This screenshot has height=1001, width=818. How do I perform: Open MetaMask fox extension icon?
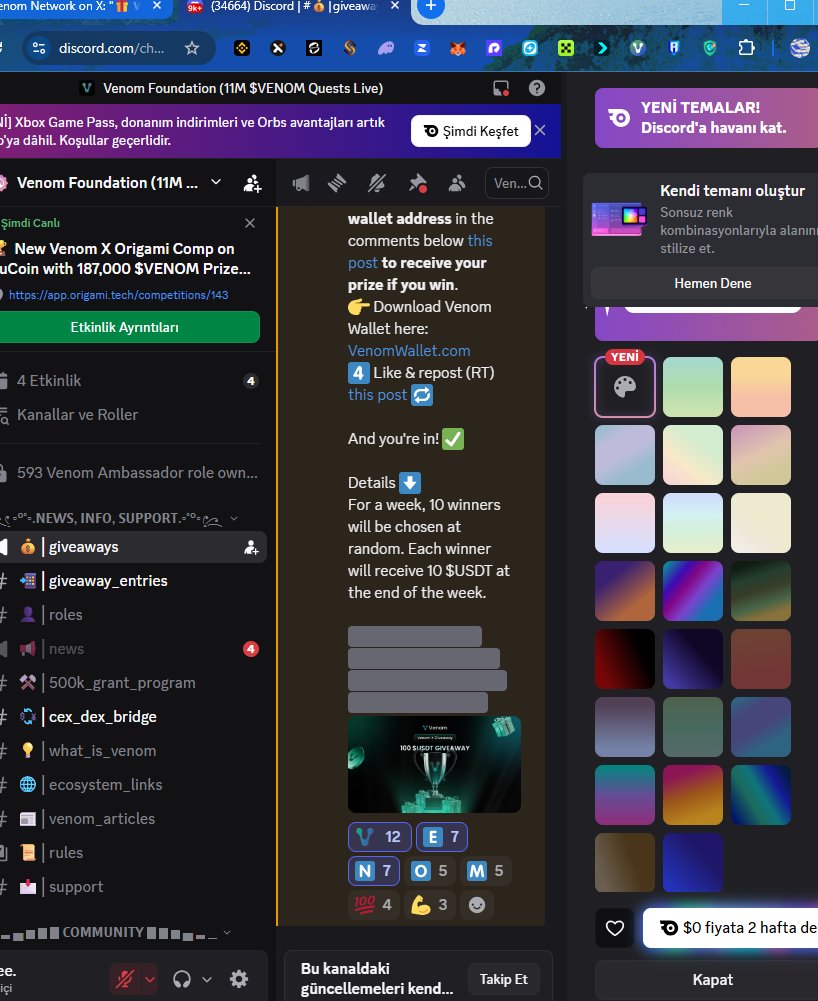[x=458, y=48]
